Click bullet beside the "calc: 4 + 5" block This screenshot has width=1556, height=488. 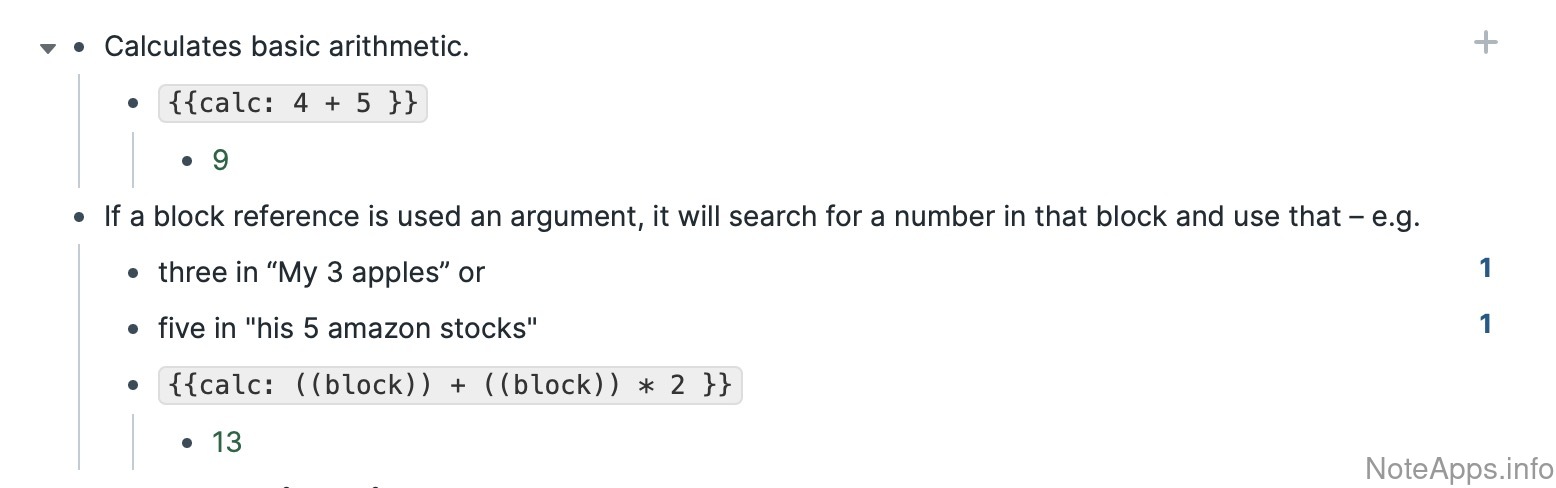(134, 104)
